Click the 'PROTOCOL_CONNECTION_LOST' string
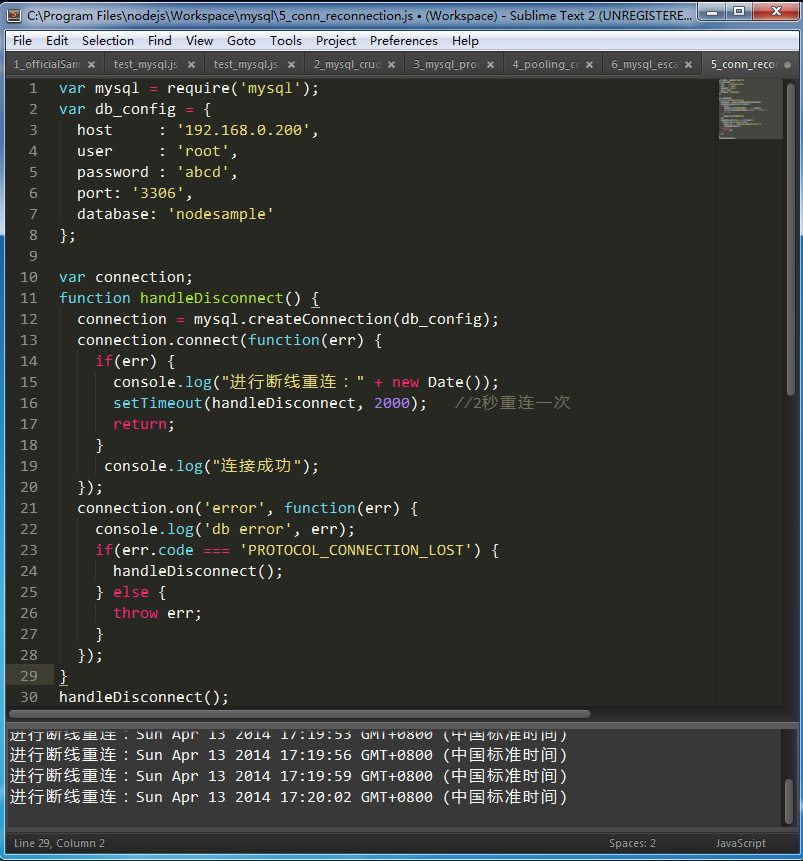Screen dimensions: 803x861 (356, 550)
